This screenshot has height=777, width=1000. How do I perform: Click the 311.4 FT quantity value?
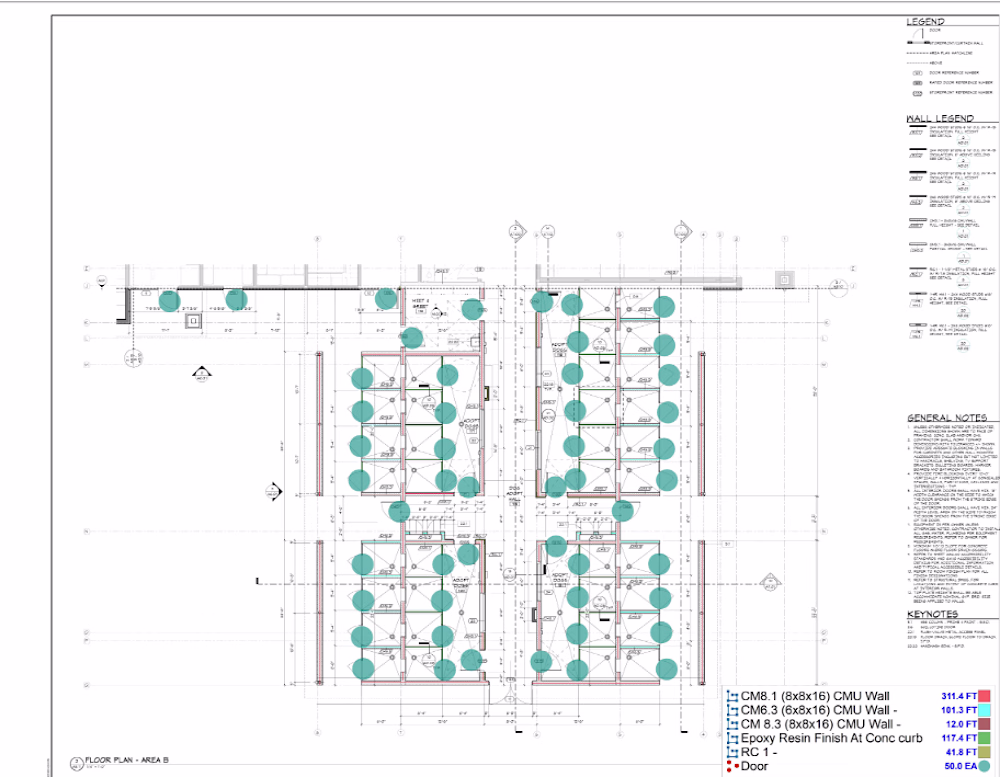(x=959, y=697)
